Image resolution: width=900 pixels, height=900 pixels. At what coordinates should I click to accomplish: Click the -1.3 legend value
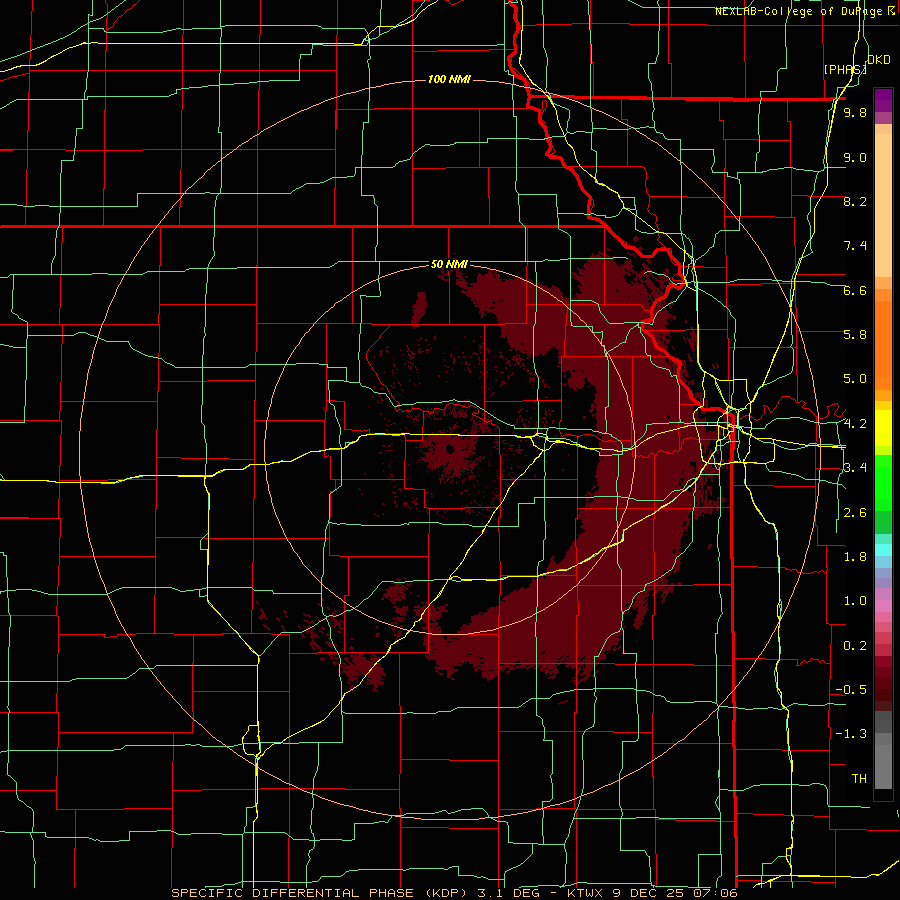pos(851,734)
